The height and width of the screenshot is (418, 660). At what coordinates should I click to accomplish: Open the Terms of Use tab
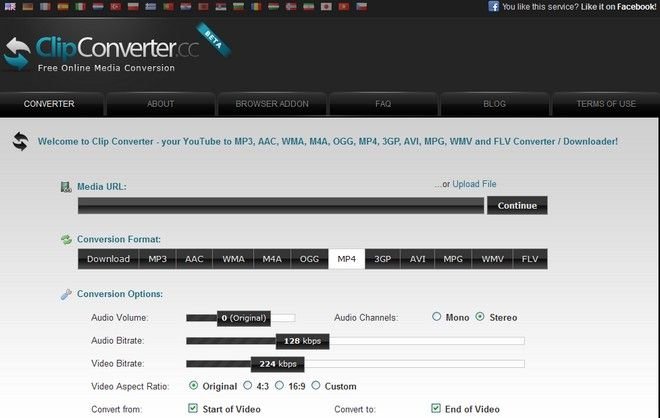click(606, 104)
